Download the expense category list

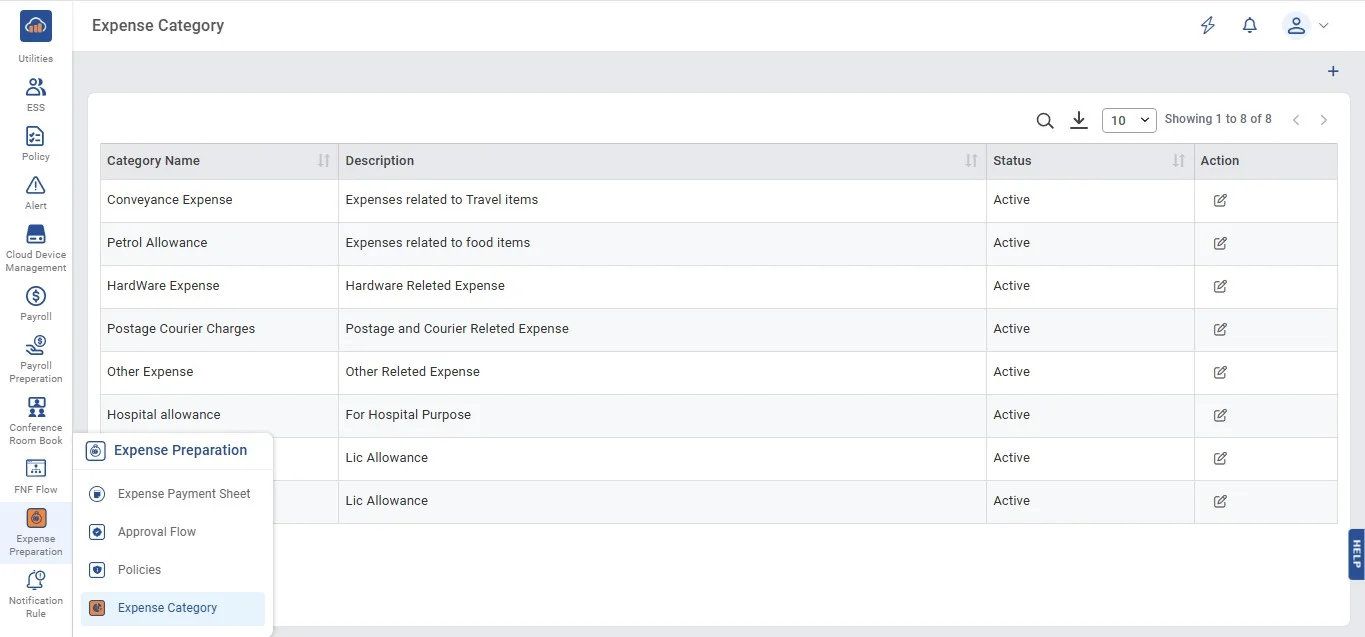click(1078, 120)
